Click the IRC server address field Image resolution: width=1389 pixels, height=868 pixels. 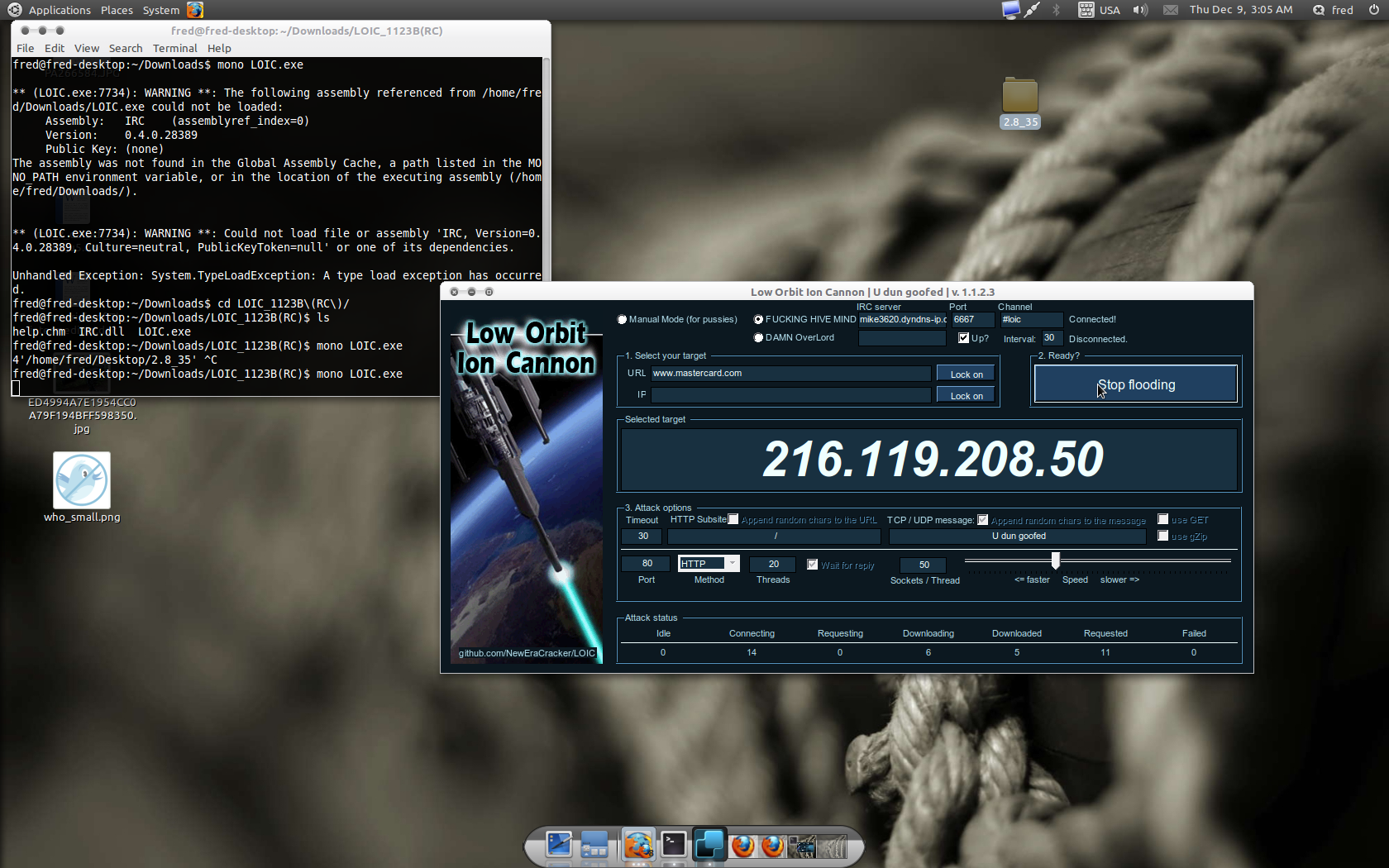[902, 319]
